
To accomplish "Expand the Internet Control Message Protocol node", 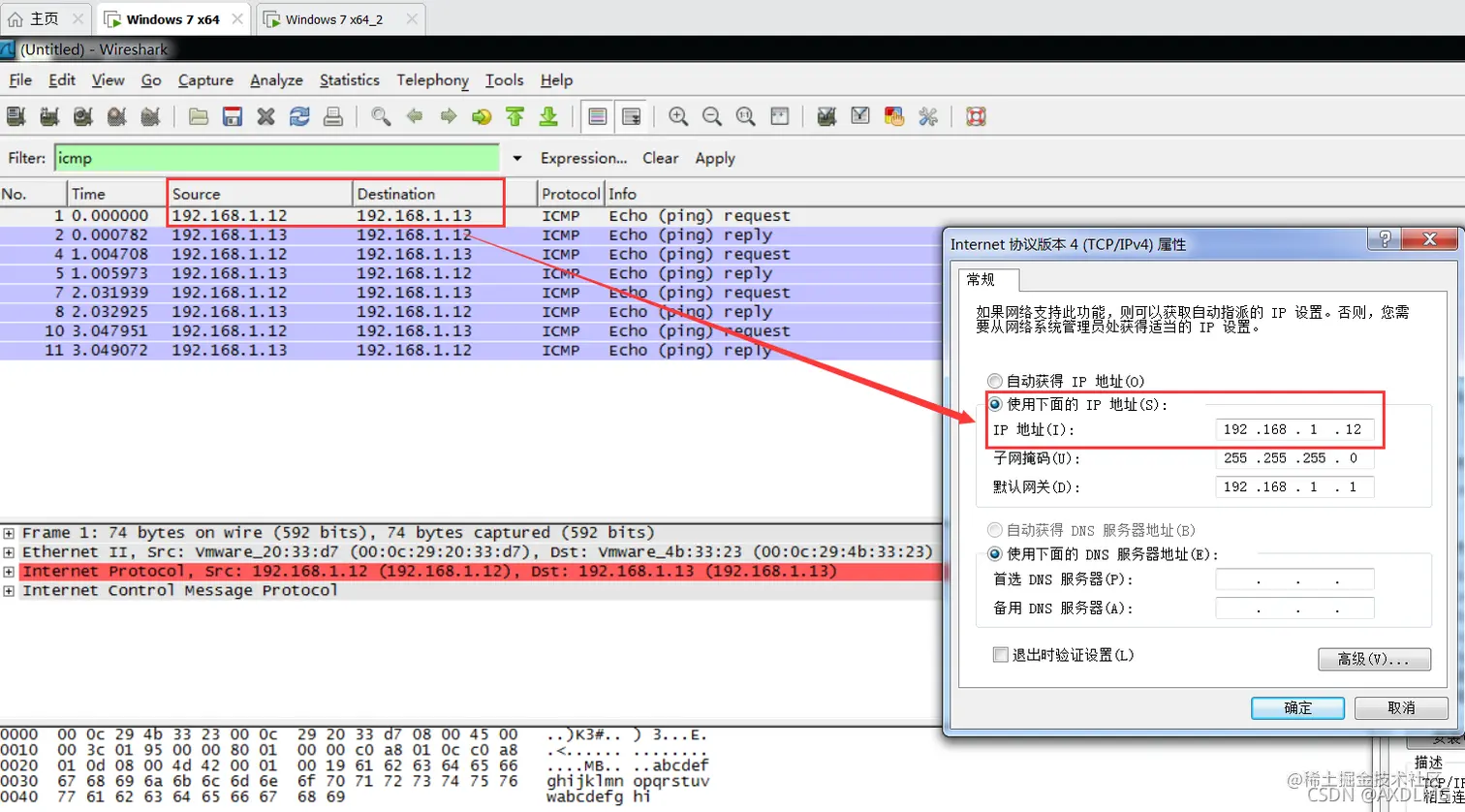I will (9, 591).
